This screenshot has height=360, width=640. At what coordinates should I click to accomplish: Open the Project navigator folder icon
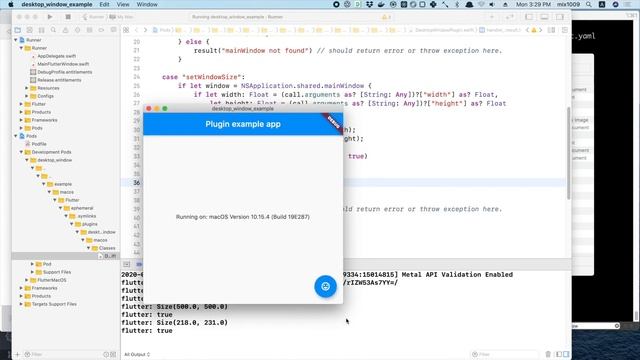(18, 30)
